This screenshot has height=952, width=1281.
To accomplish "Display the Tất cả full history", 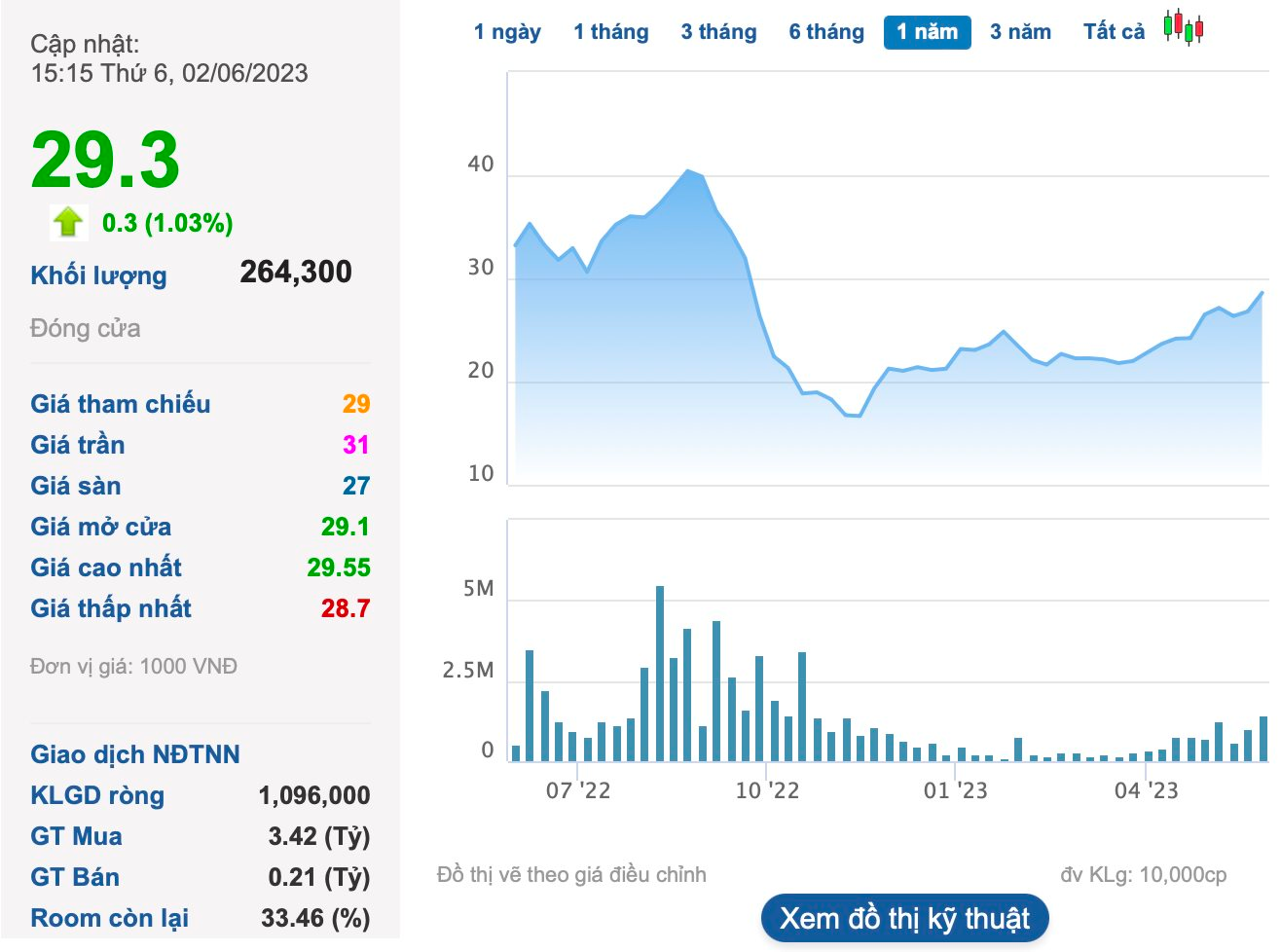I will [1114, 32].
